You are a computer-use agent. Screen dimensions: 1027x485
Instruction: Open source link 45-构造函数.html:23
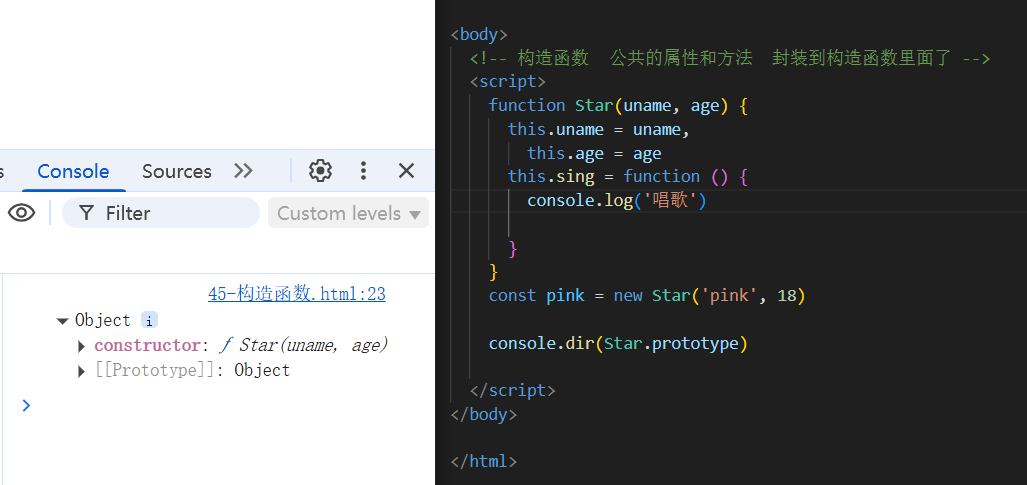coord(297,294)
